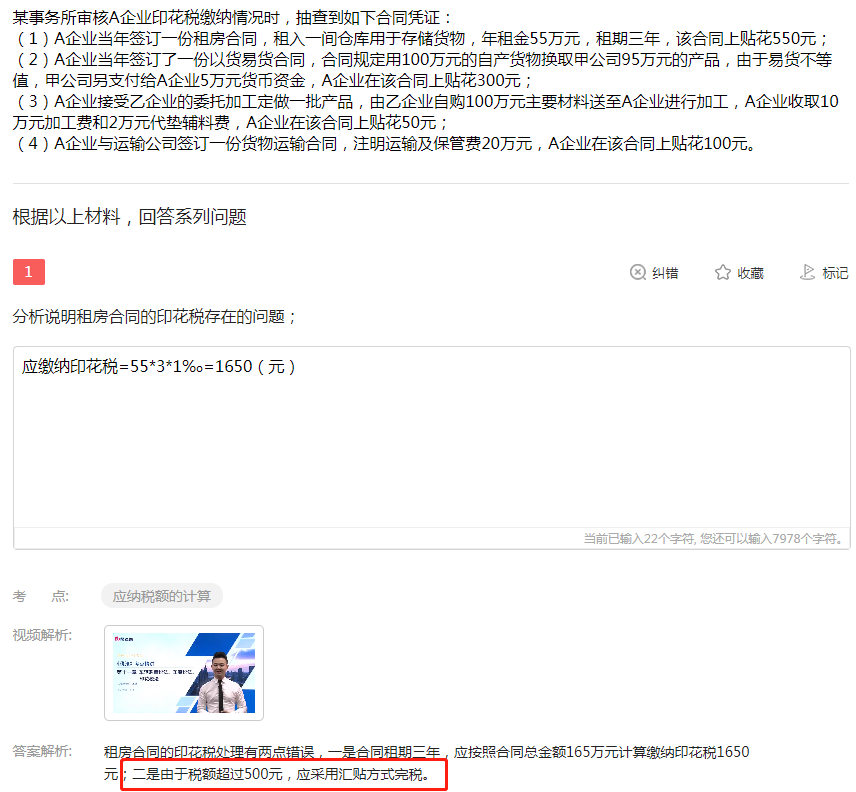Click the 考点 label

click(41, 596)
